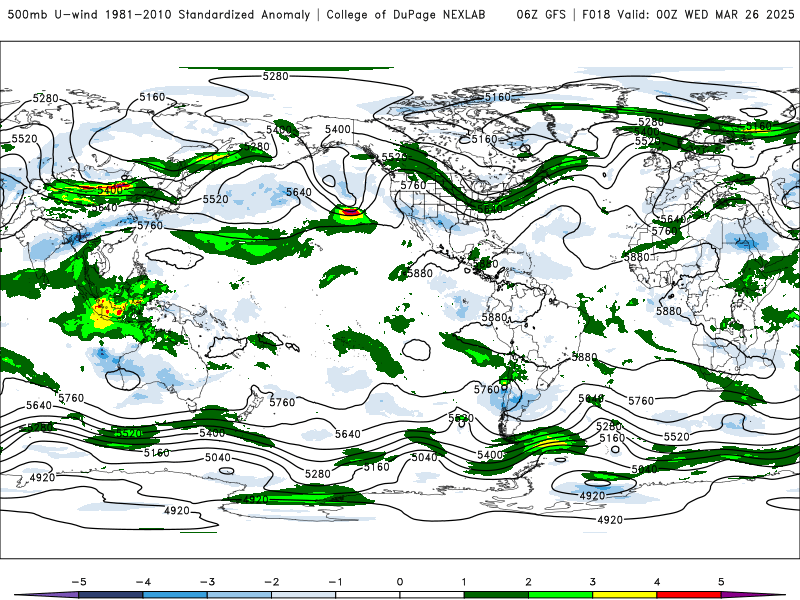Click the dark navy -5 to -4 color swatch
Screen dimensions: 800x600
(x=111, y=595)
